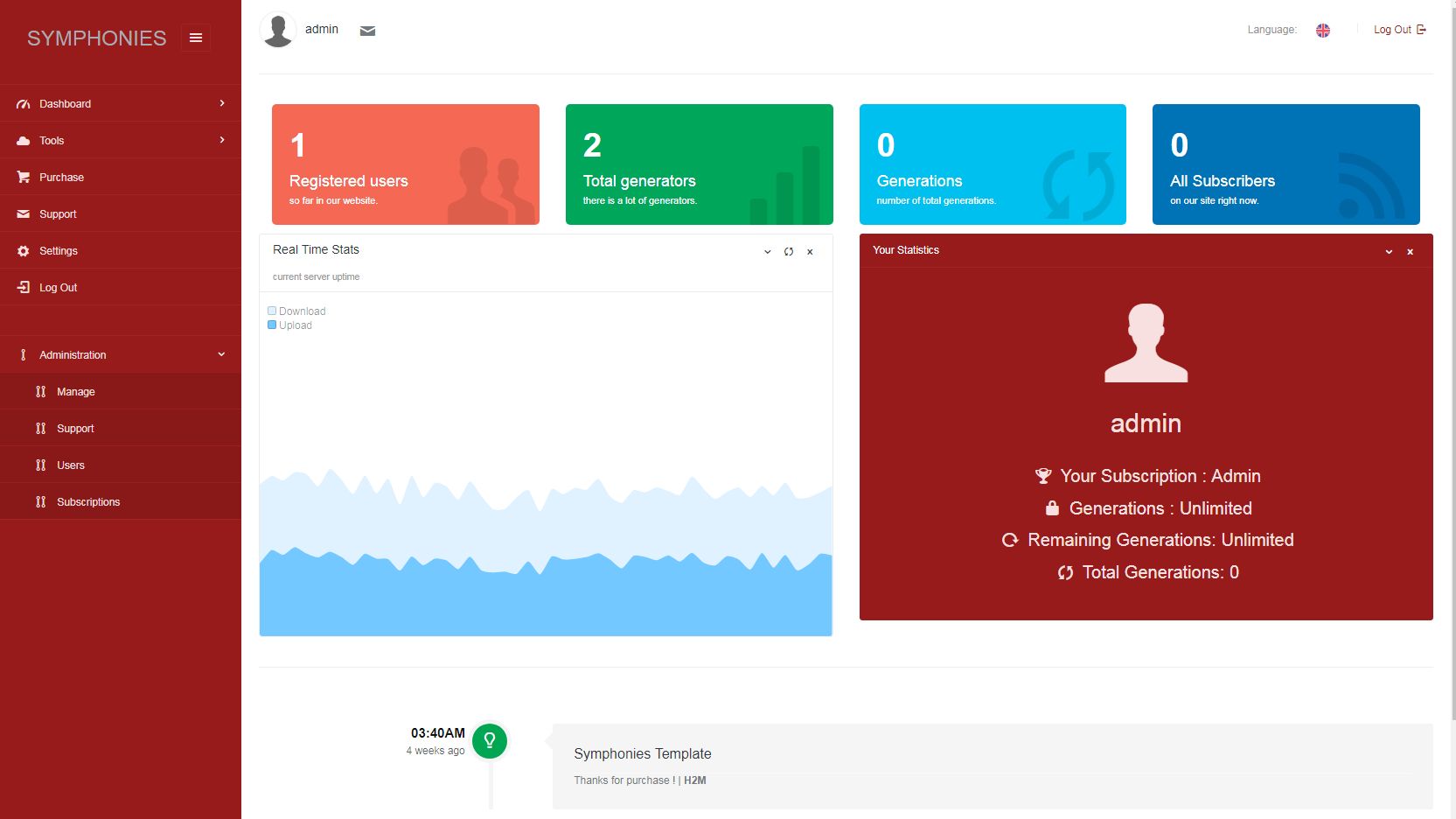Image resolution: width=1456 pixels, height=819 pixels.
Task: Click the UK flag language icon
Action: click(1322, 31)
